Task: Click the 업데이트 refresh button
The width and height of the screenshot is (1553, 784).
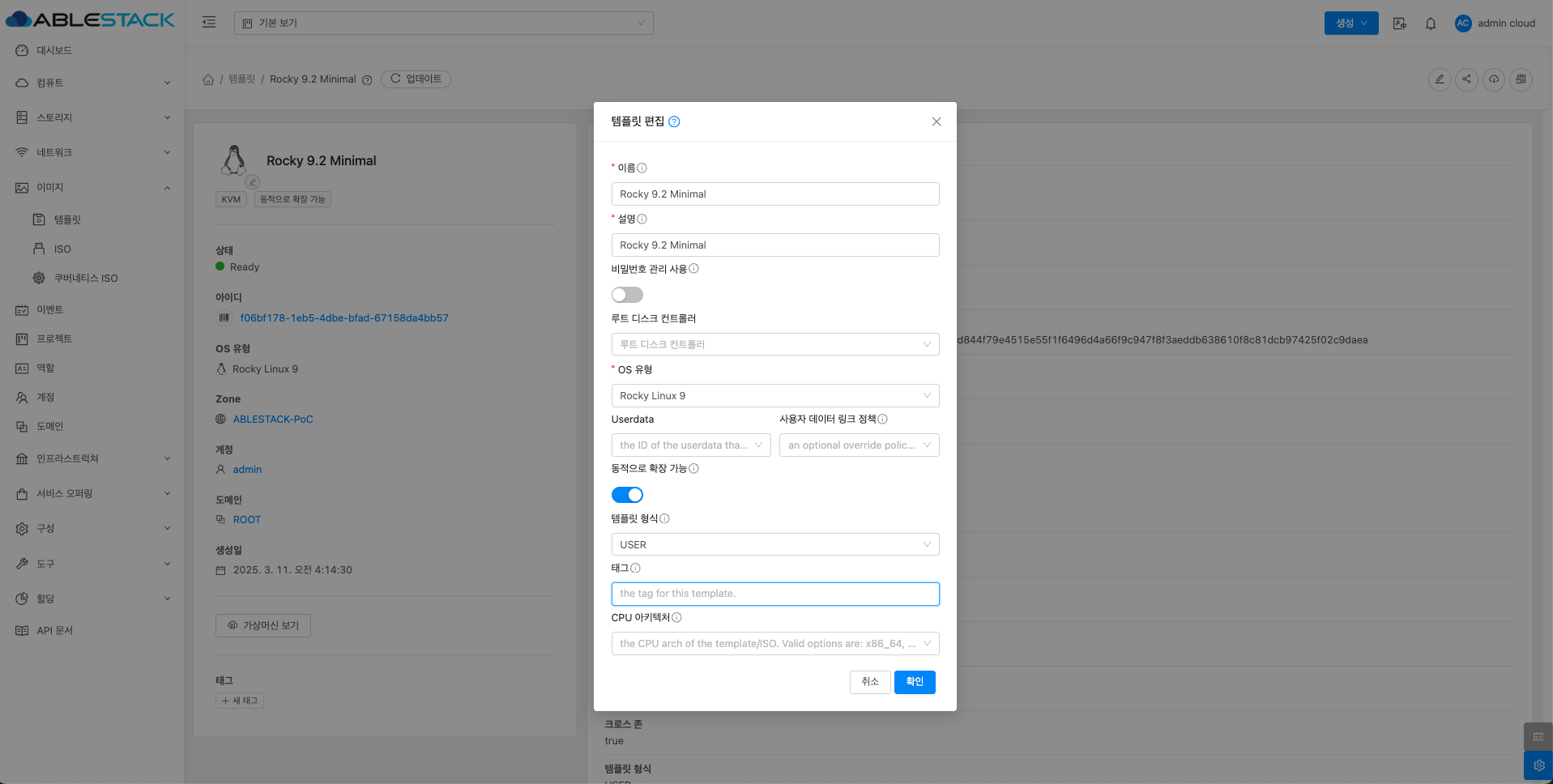Action: pyautogui.click(x=416, y=79)
